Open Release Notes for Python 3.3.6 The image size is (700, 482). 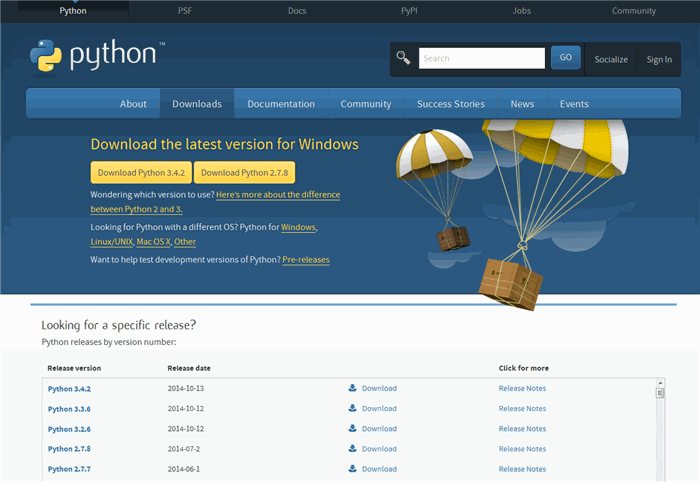tap(522, 408)
